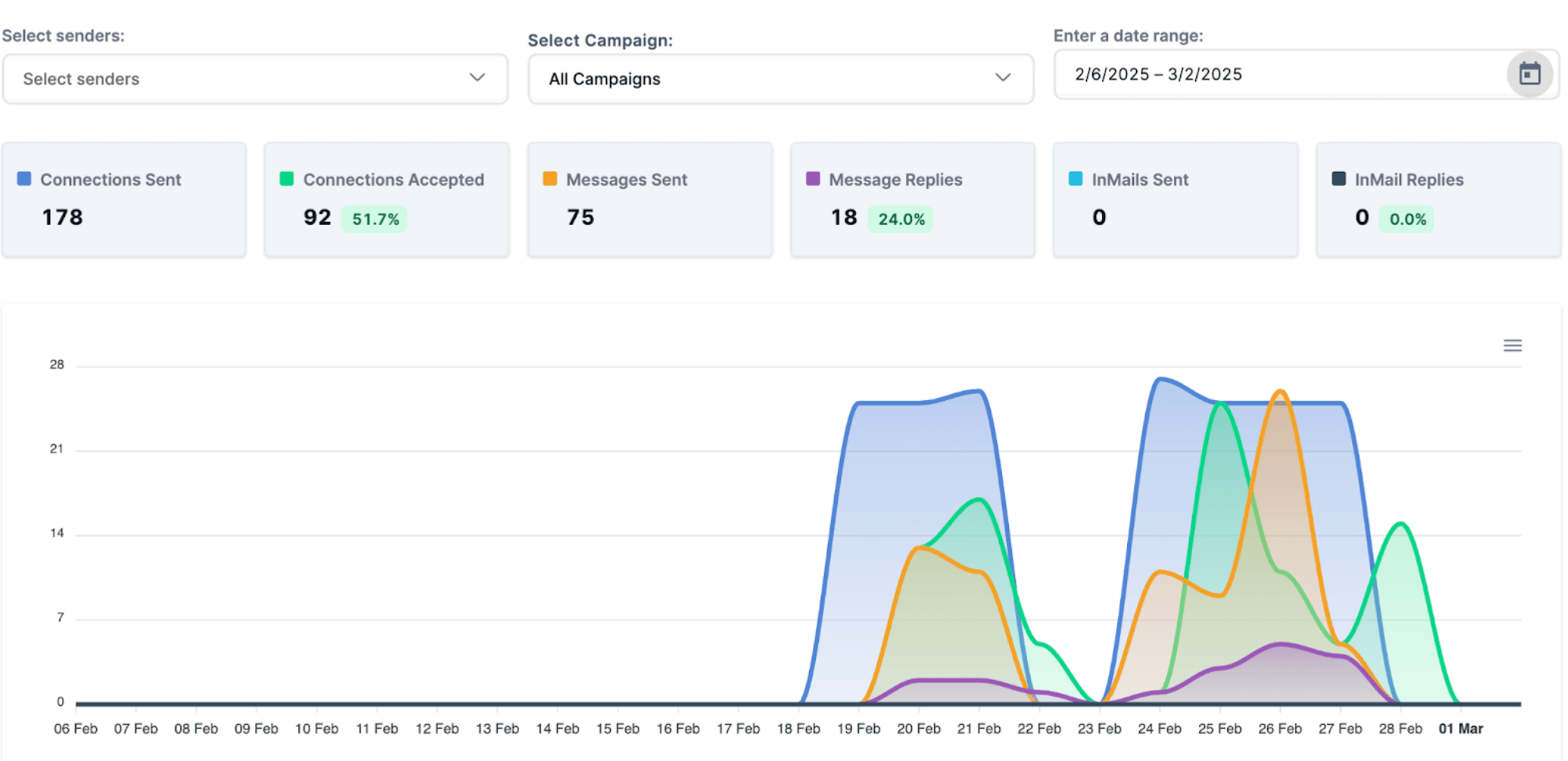1568x761 pixels.
Task: Click the 51.7% acceptance rate badge
Action: [x=375, y=219]
